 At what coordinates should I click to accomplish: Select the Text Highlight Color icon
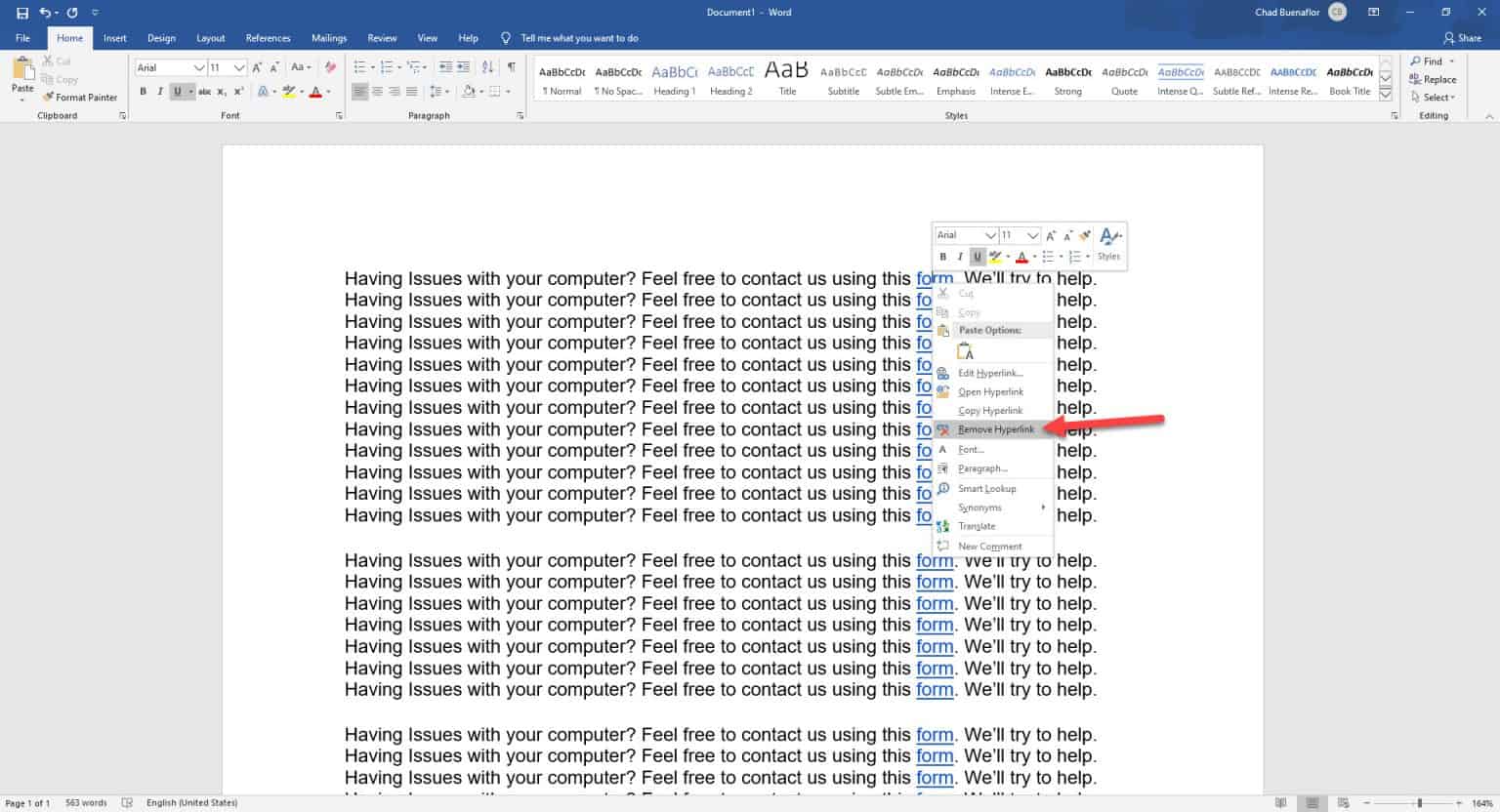click(x=290, y=91)
